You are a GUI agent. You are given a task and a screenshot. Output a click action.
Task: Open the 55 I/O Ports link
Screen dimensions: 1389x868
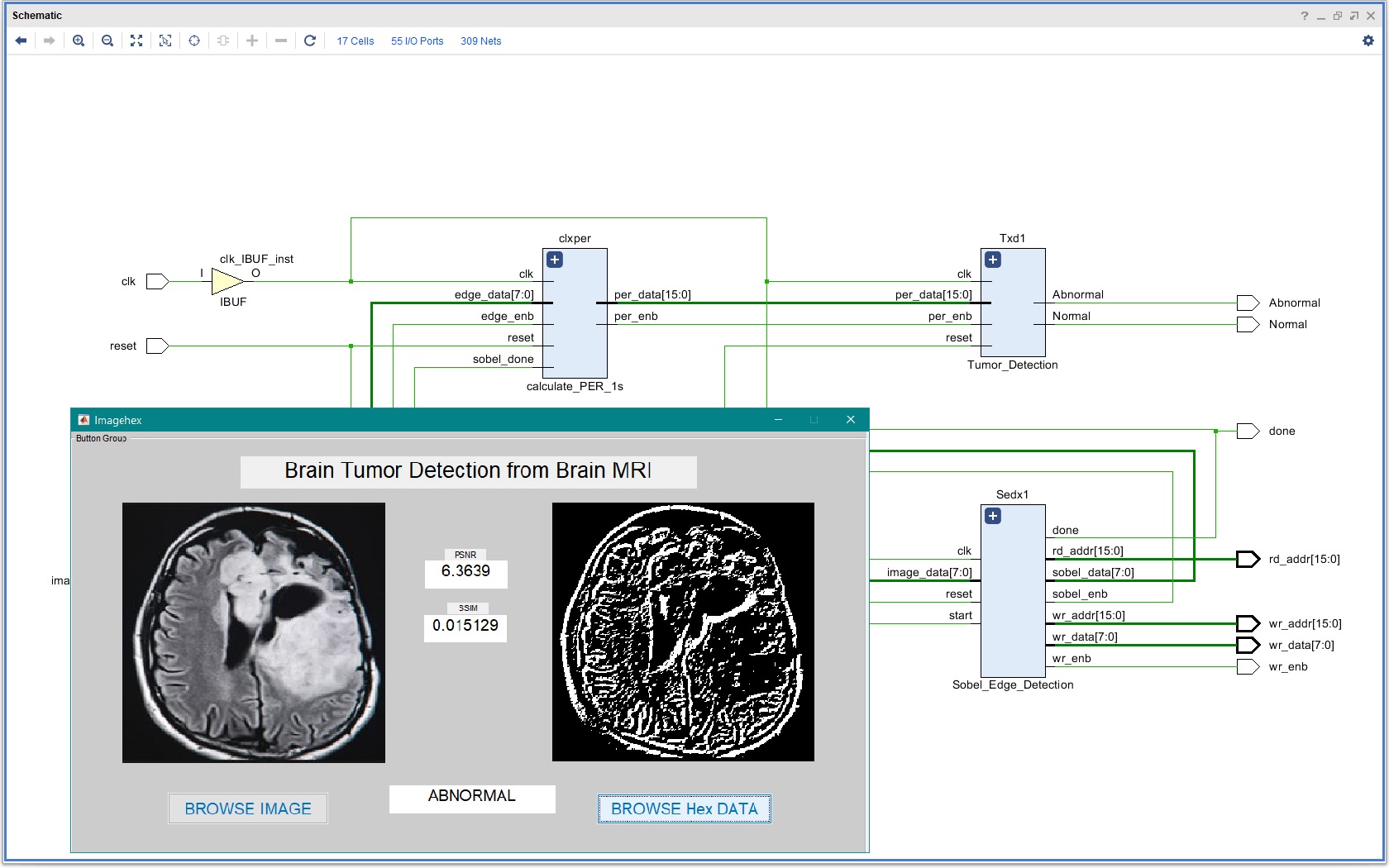(x=417, y=41)
